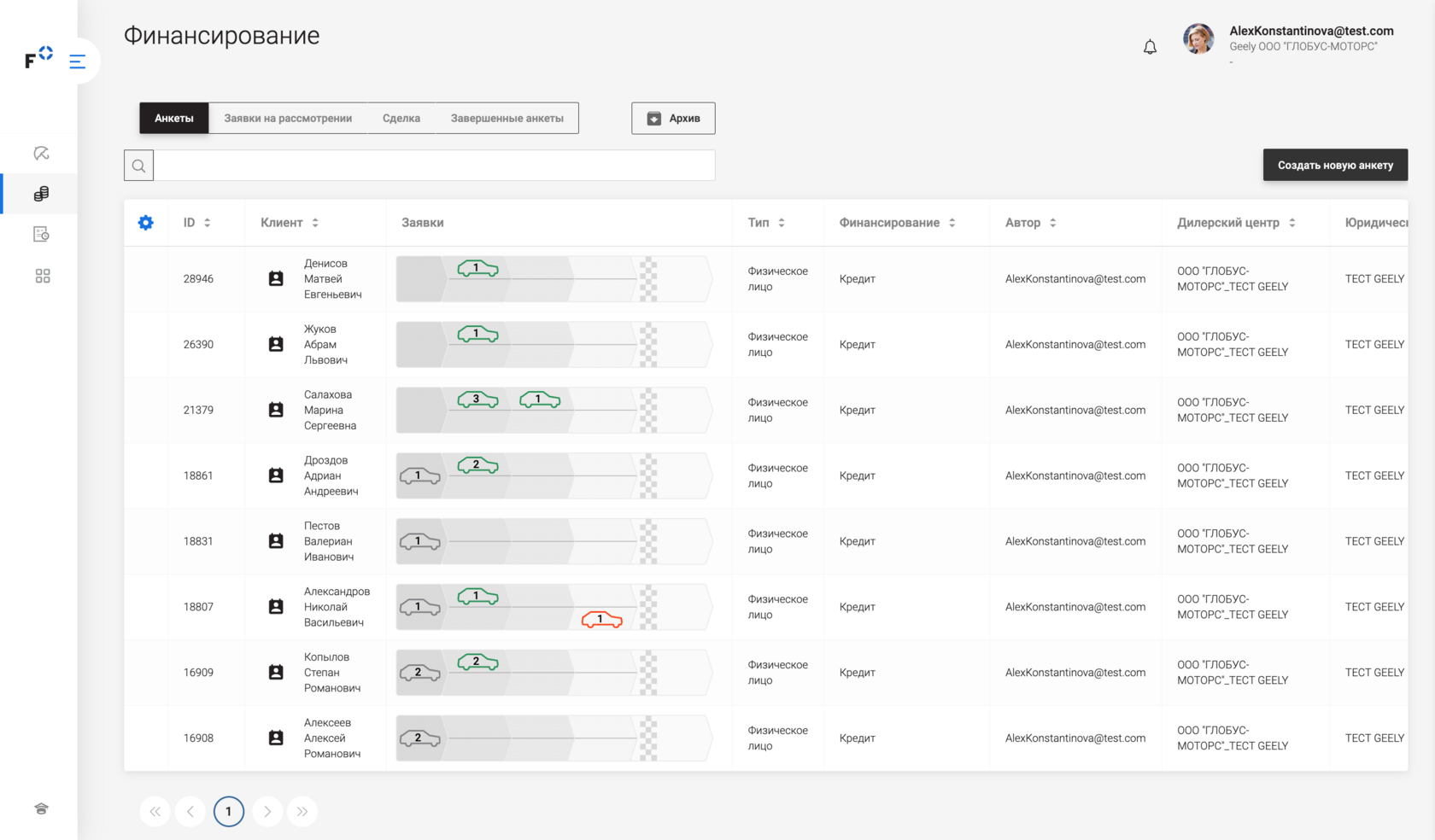Open the financing coins sidebar icon
This screenshot has height=840, width=1435.
pos(41,194)
